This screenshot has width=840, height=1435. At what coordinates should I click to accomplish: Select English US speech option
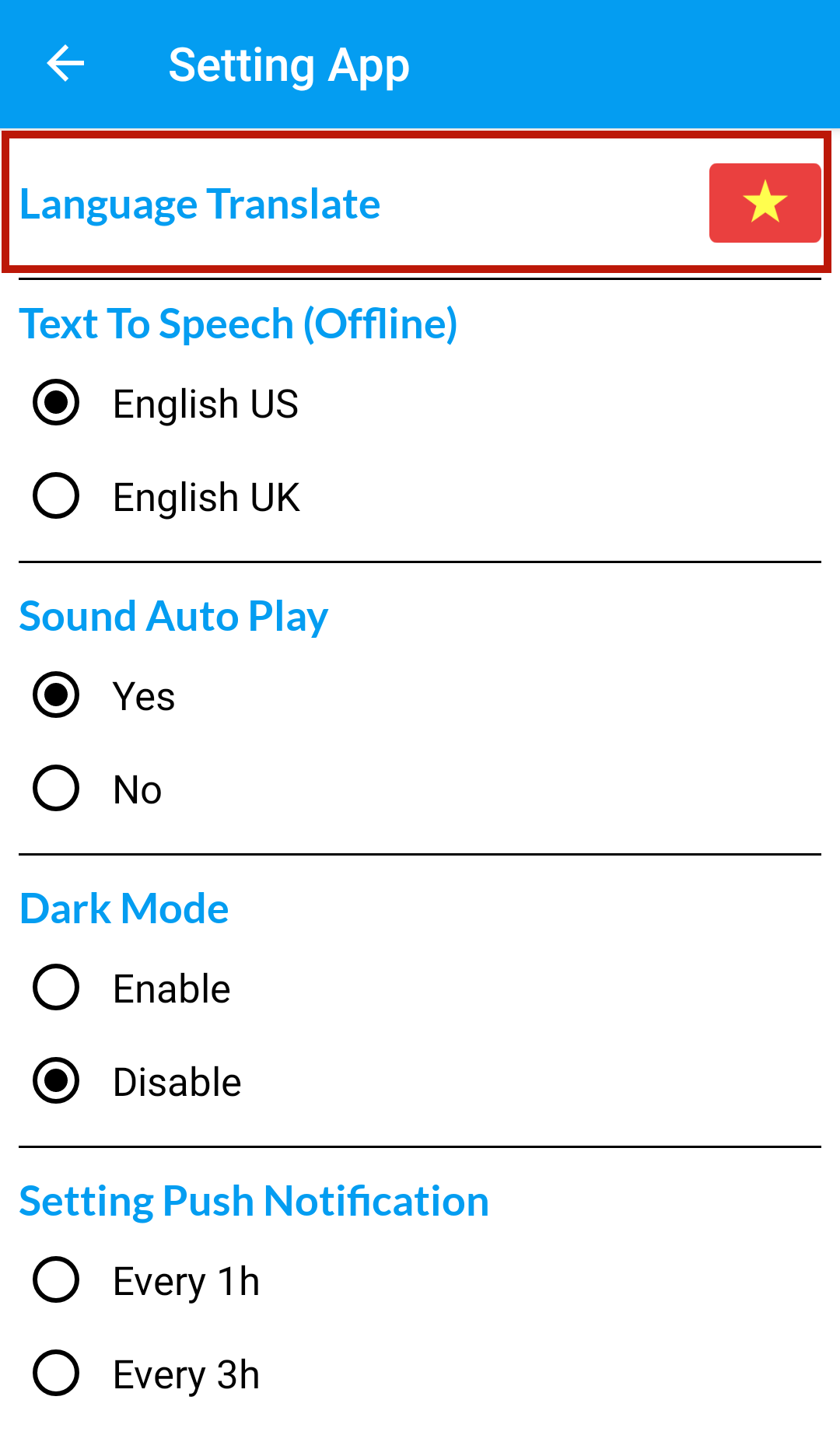pyautogui.click(x=56, y=403)
